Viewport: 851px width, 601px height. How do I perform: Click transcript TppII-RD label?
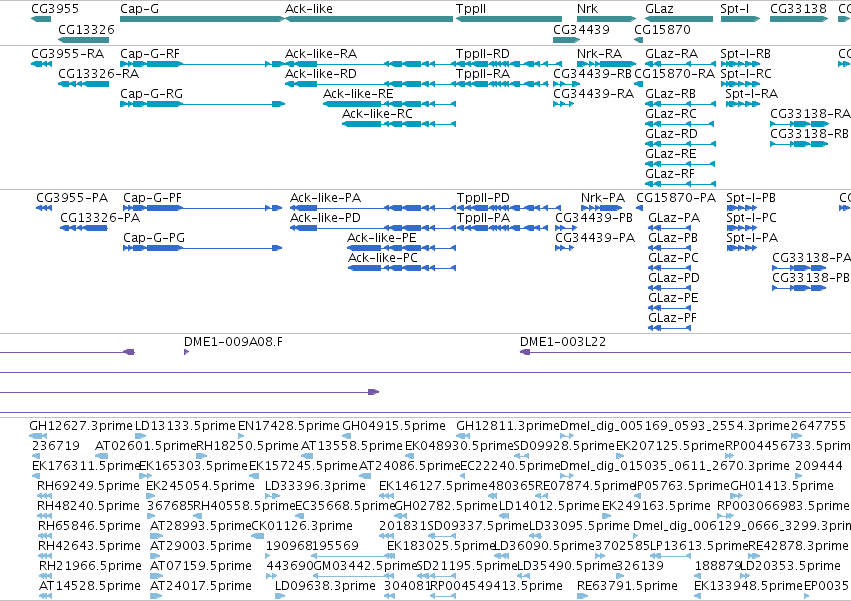483,54
